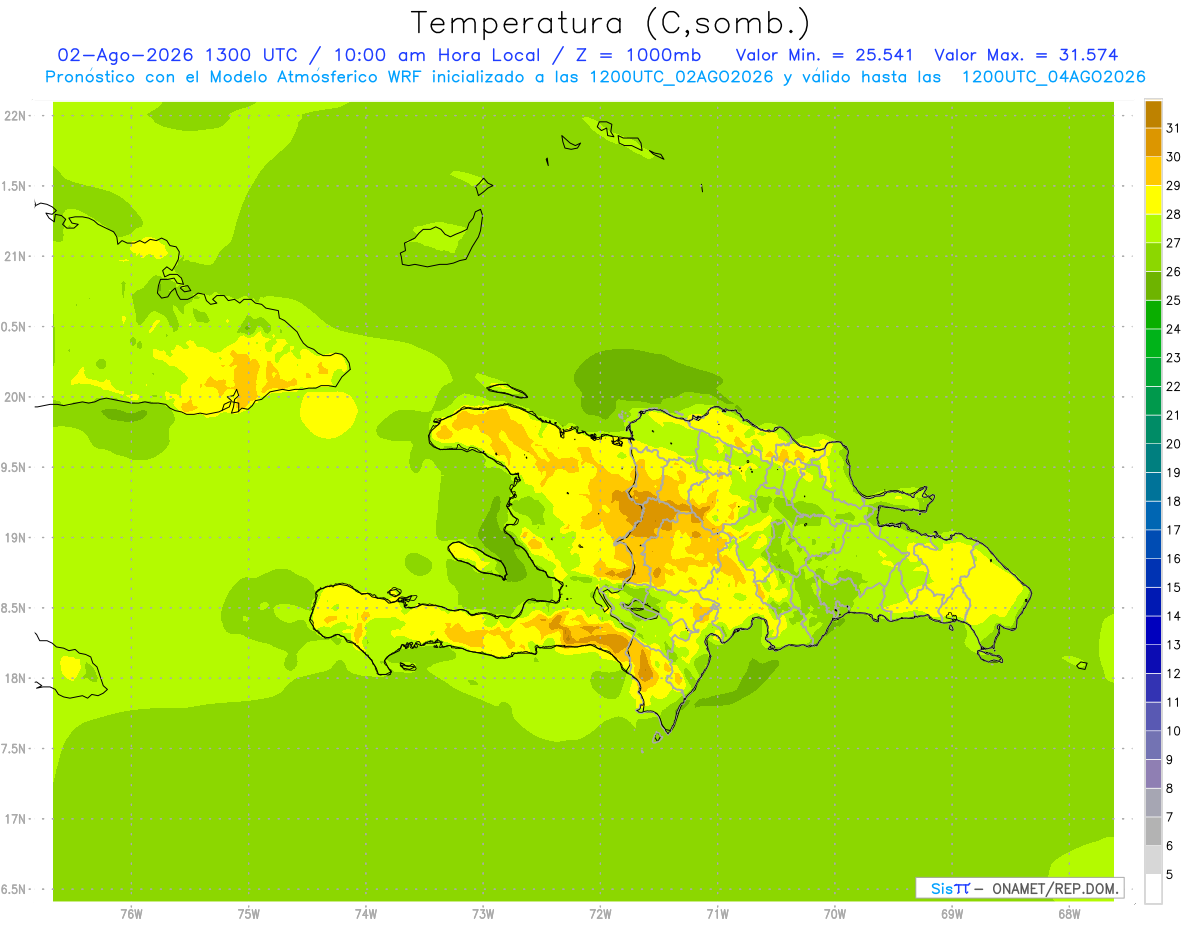Click the orange color bar segment between 30 and 31

coord(1153,142)
